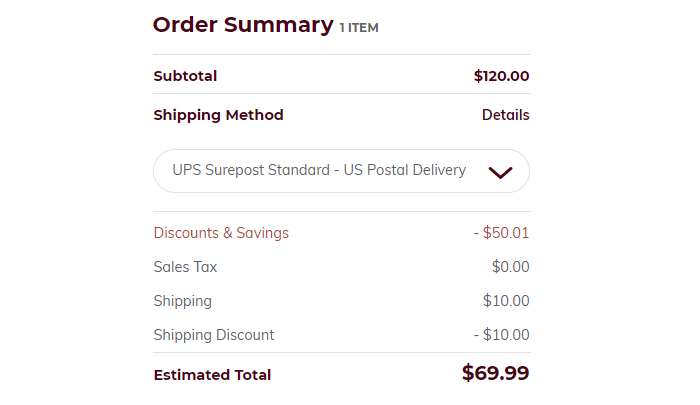Image resolution: width=700 pixels, height=405 pixels.
Task: Click the Estimated Total label
Action: click(212, 375)
